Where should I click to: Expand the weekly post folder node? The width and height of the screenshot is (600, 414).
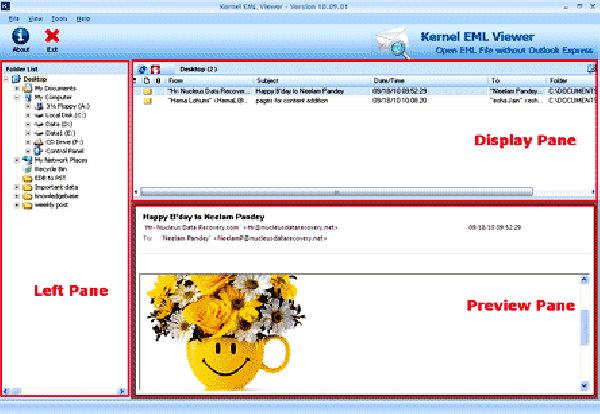pos(17,205)
